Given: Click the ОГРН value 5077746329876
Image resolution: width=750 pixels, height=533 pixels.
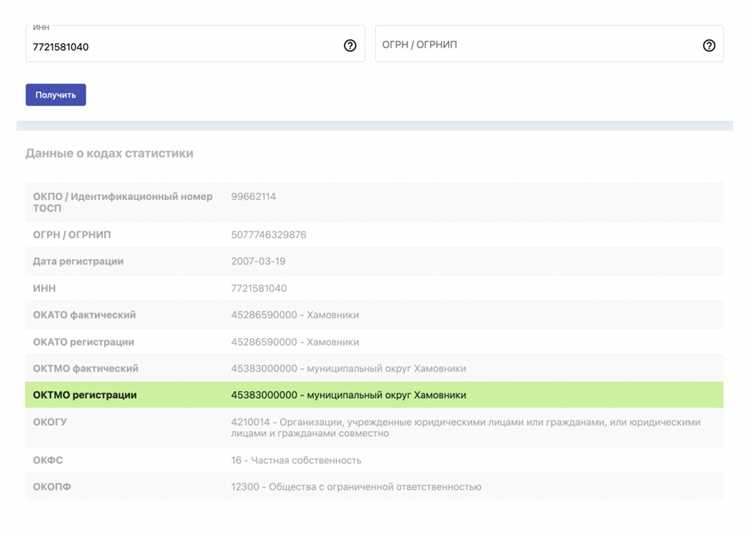Looking at the screenshot, I should pos(268,235).
